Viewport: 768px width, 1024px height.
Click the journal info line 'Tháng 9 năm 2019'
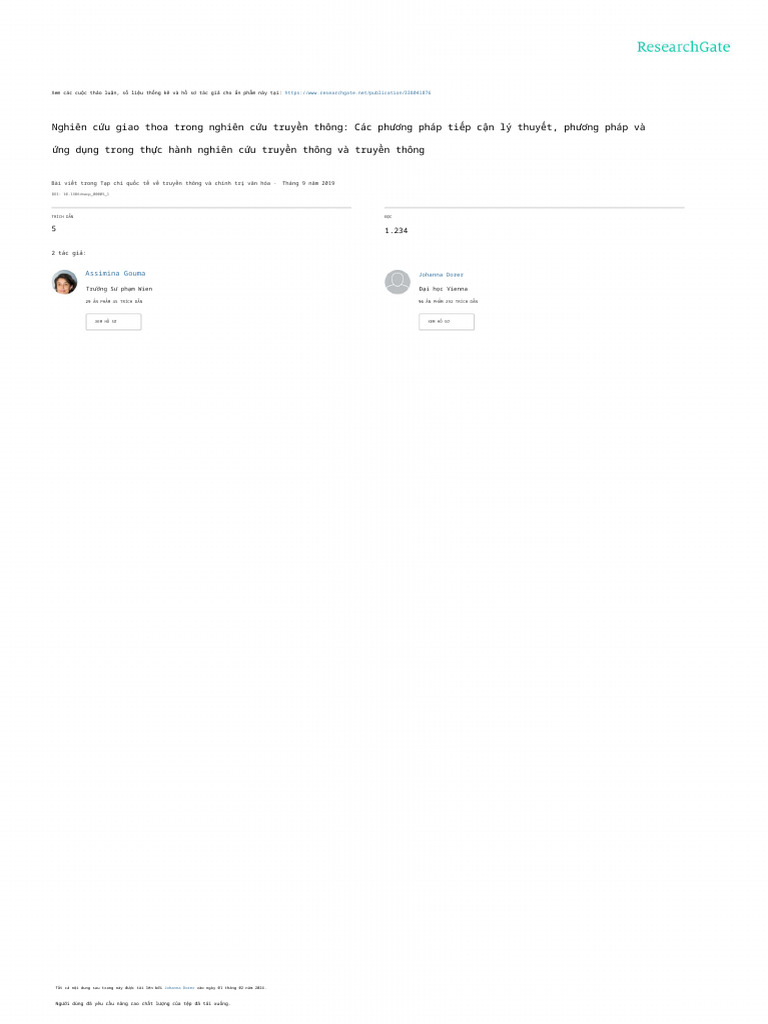[193, 184]
